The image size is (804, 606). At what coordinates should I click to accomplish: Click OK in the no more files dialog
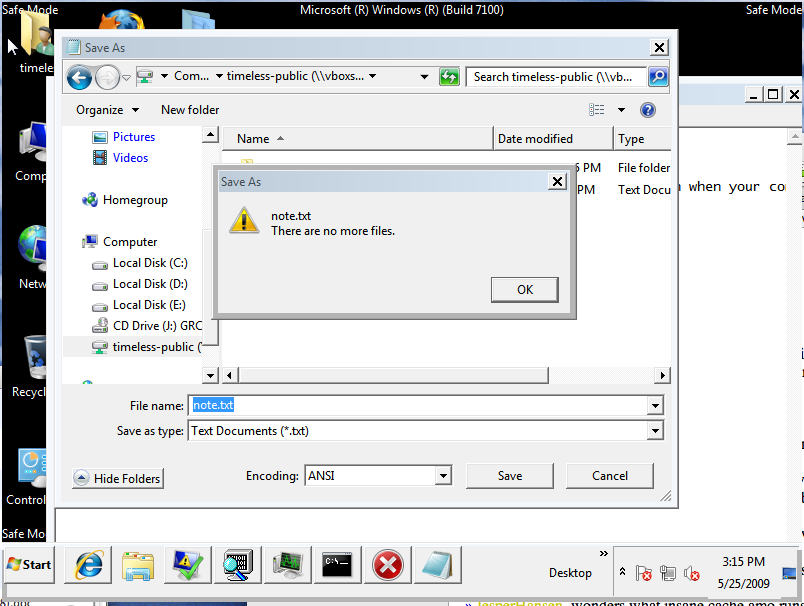pyautogui.click(x=524, y=290)
